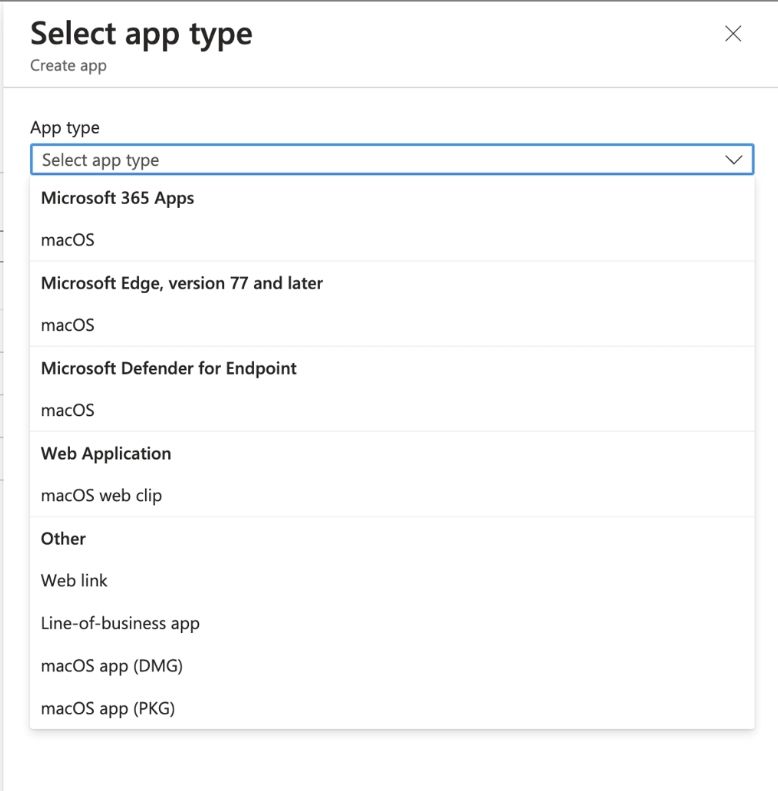Close the Select app type panel

733,34
